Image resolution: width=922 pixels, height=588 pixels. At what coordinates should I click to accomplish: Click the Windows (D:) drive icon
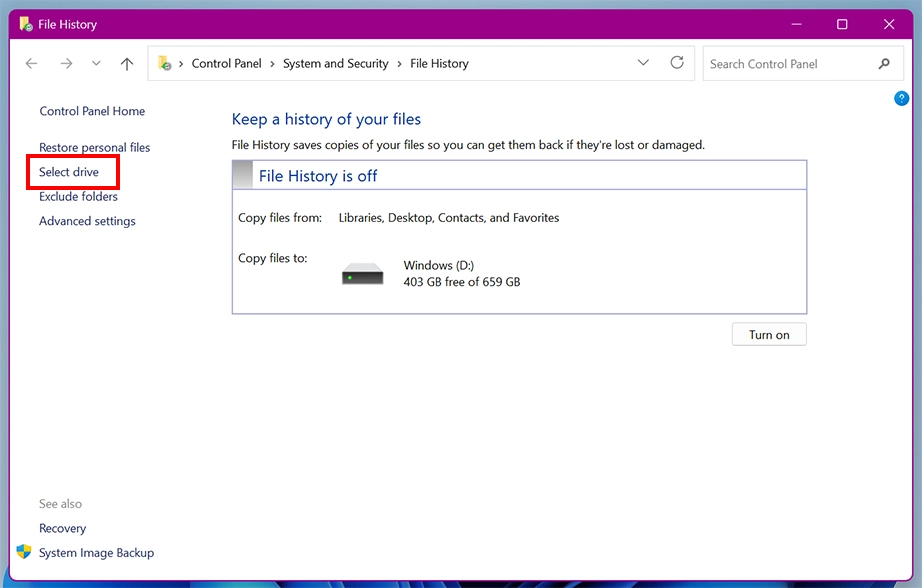pos(363,274)
